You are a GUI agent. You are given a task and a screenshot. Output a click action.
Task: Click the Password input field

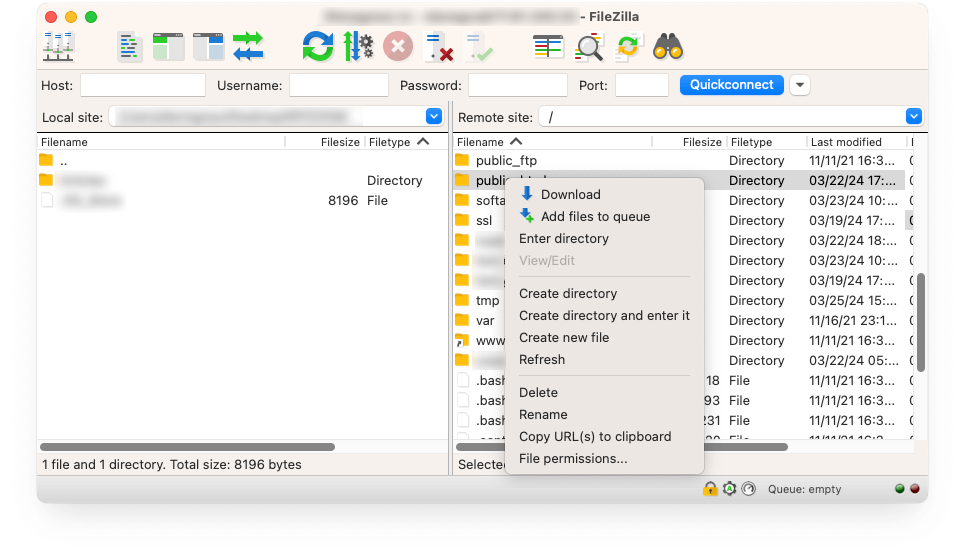click(518, 85)
